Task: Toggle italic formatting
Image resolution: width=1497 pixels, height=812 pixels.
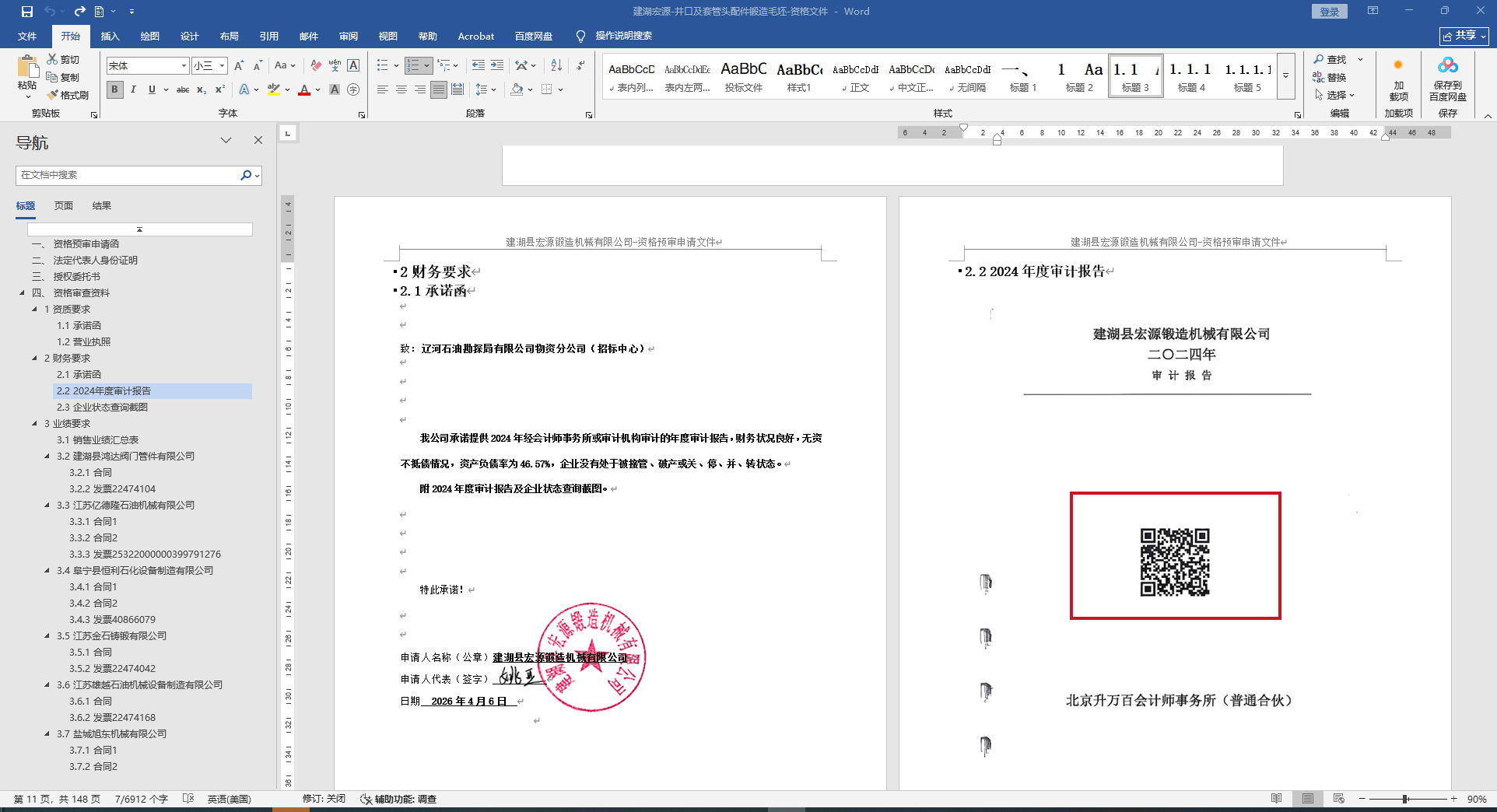Action: [x=133, y=90]
